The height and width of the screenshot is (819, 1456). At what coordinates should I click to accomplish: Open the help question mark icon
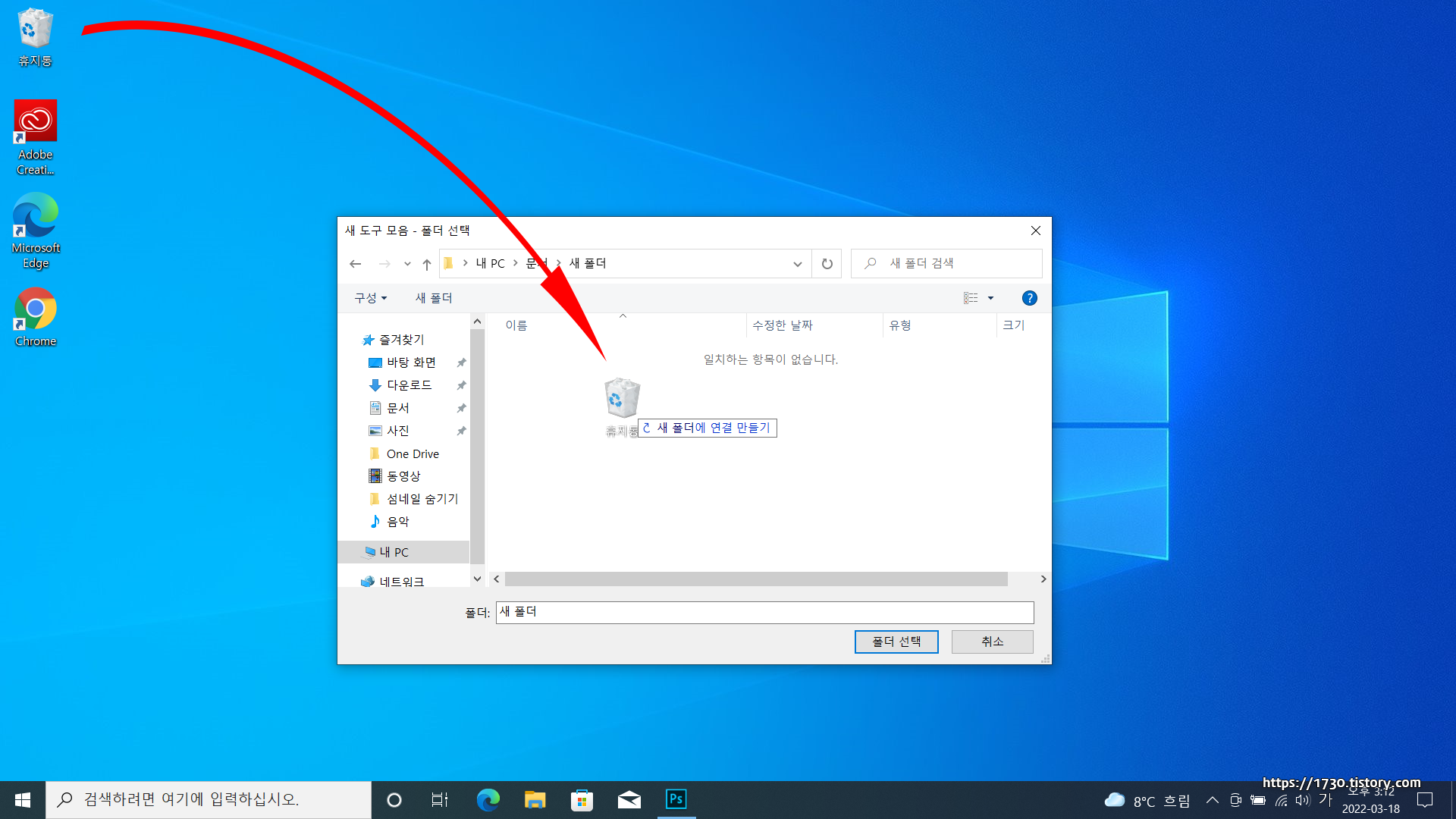point(1029,298)
